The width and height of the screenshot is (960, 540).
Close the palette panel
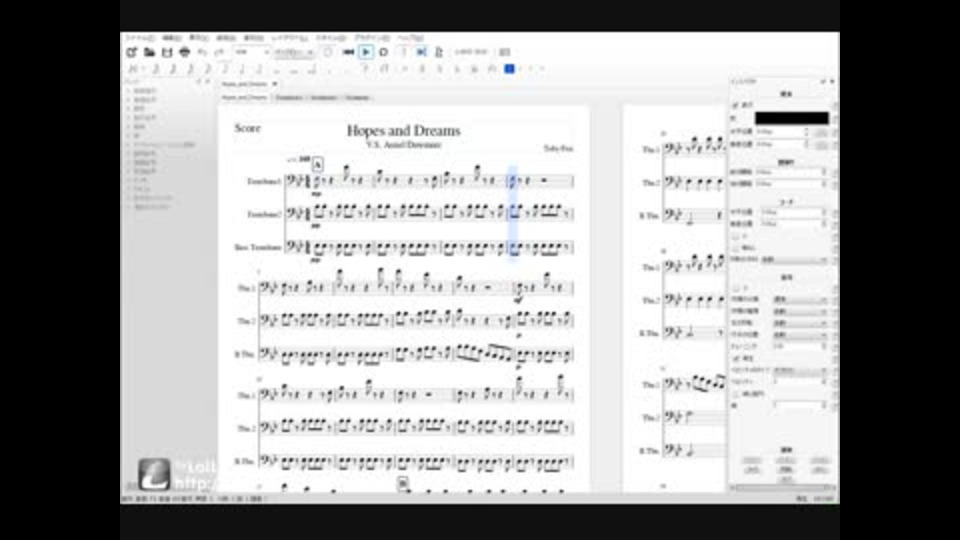tap(208, 81)
